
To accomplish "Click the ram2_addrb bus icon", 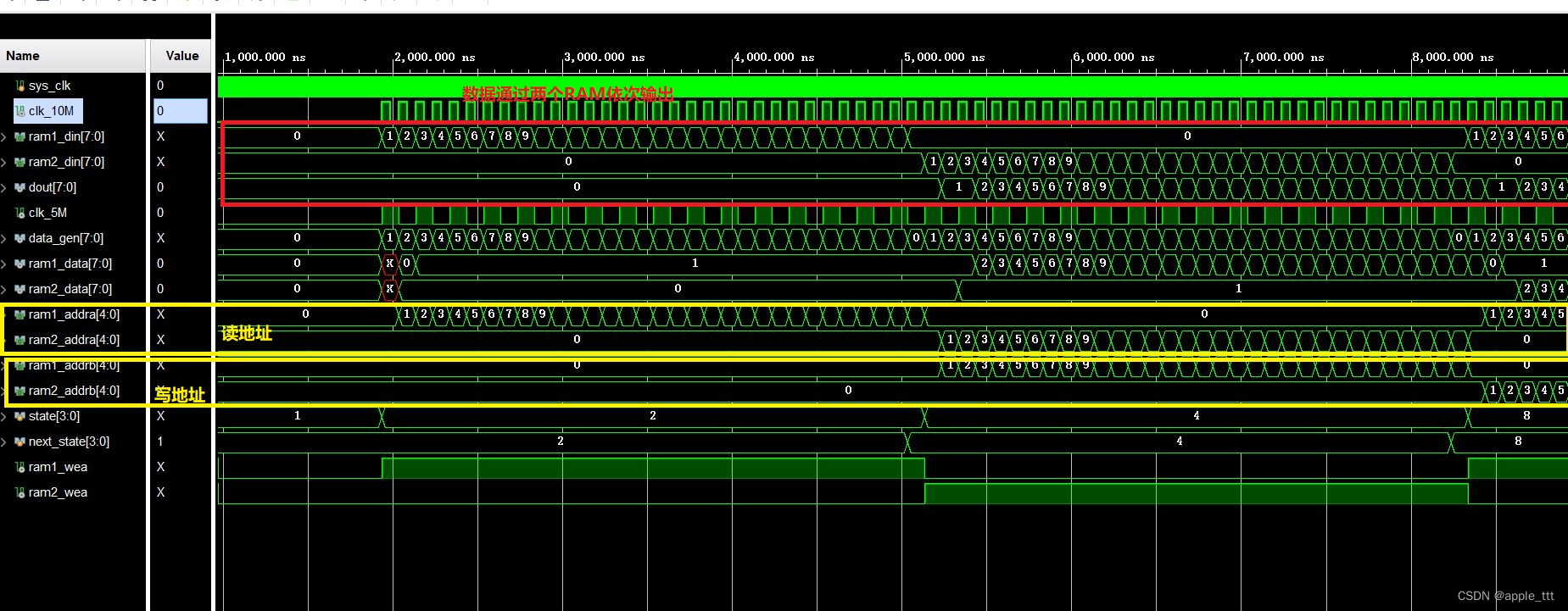I will click(x=20, y=391).
